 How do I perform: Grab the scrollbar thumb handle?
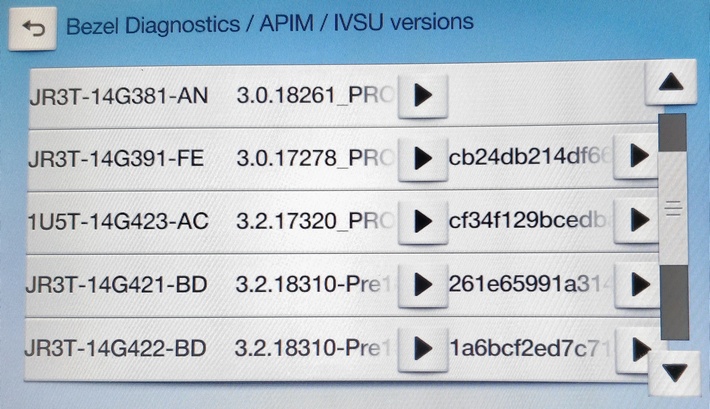[x=672, y=208]
